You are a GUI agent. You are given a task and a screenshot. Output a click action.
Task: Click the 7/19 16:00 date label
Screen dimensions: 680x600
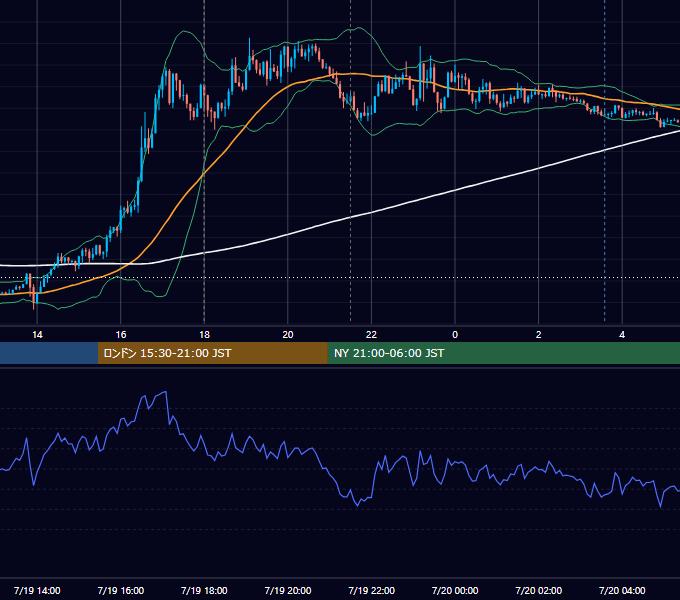pyautogui.click(x=121, y=590)
